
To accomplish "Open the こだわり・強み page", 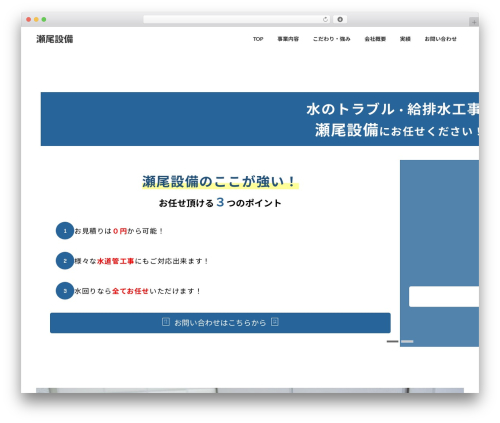I will [331, 39].
